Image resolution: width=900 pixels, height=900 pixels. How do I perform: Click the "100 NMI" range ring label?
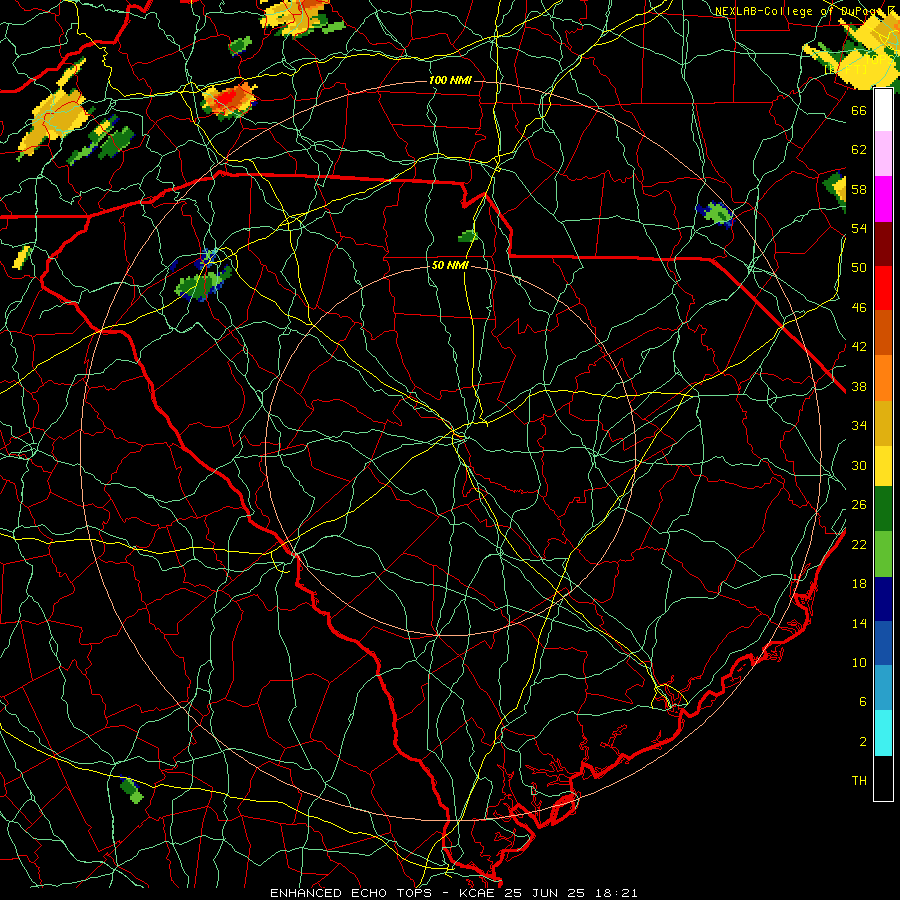(450, 80)
